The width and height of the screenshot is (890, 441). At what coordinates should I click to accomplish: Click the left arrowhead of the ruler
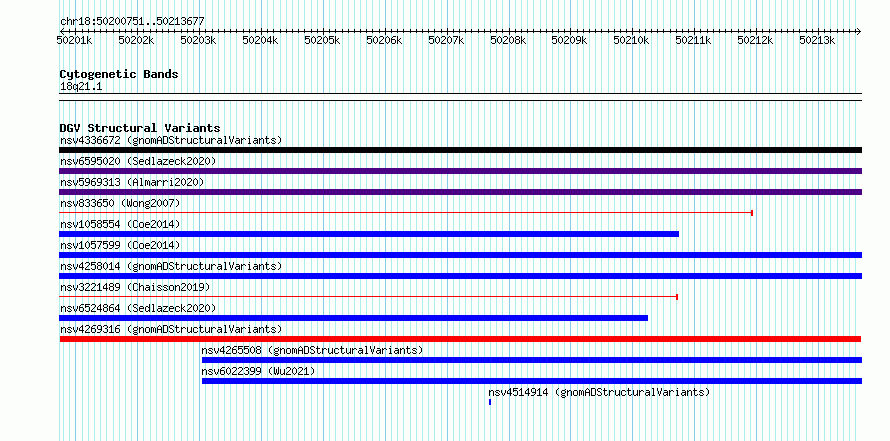tap(62, 31)
